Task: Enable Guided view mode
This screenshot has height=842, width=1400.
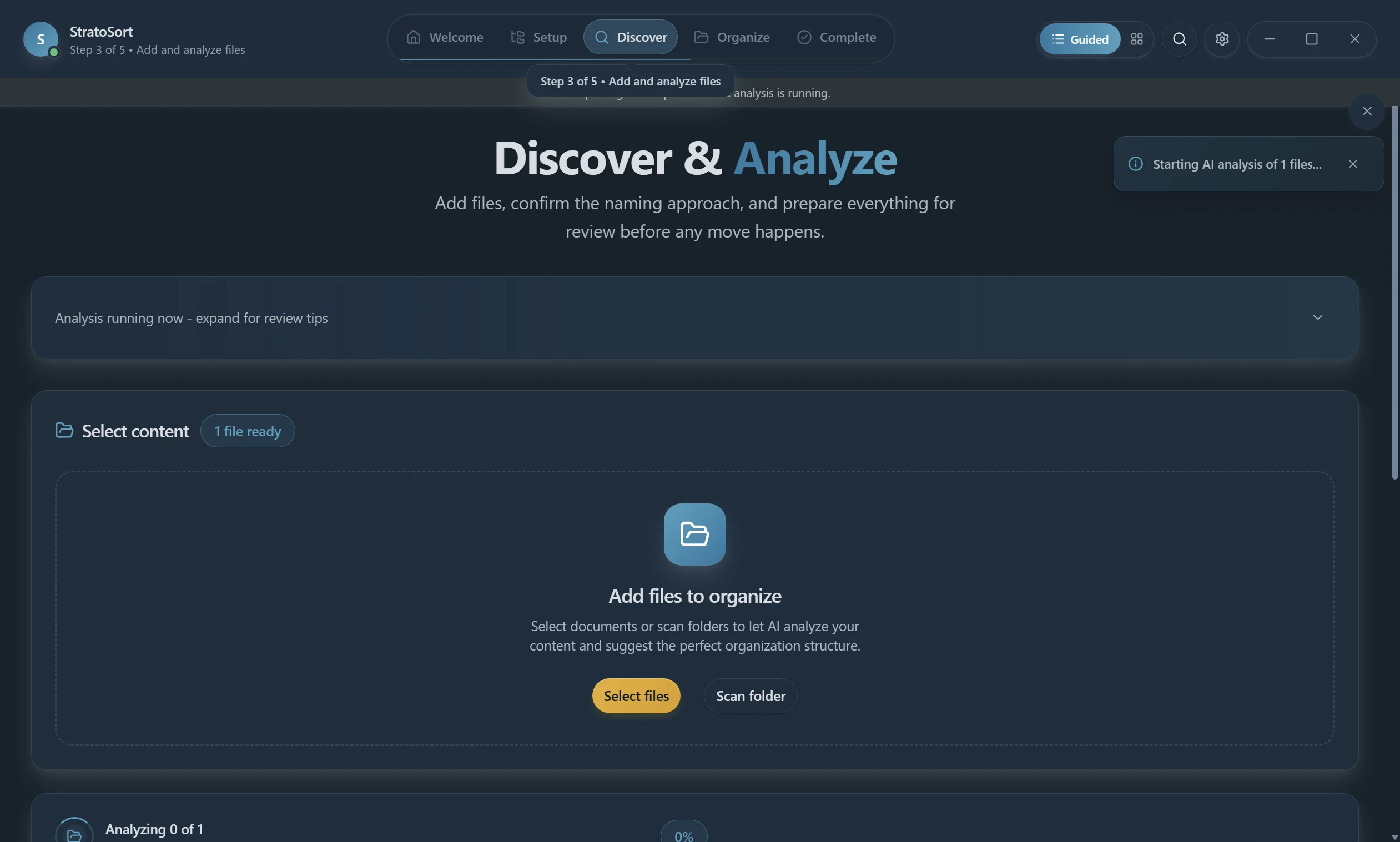Action: (1080, 39)
